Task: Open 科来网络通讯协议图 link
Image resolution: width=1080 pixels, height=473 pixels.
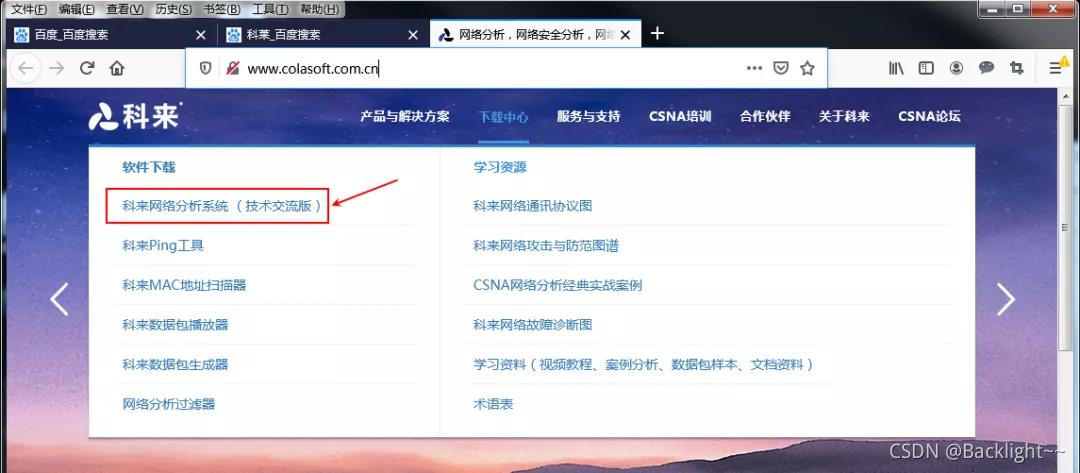Action: (532, 206)
